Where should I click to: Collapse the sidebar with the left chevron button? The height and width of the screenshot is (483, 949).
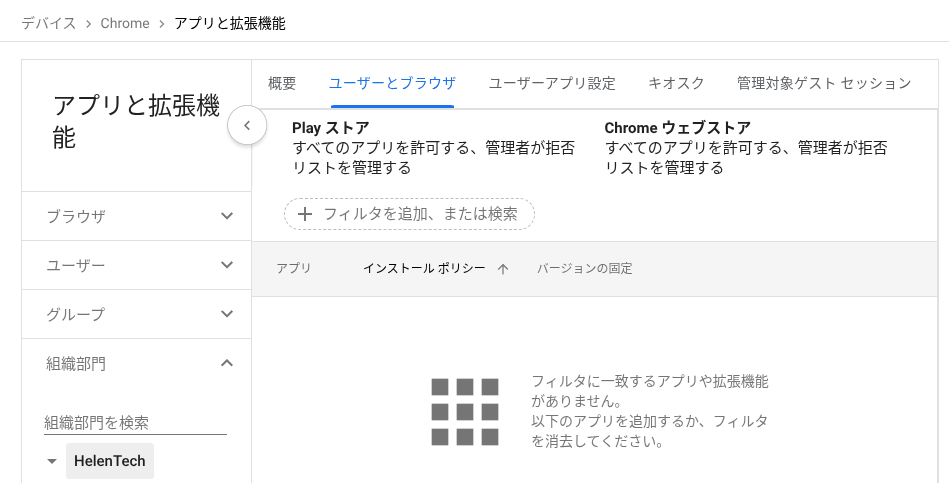click(247, 126)
